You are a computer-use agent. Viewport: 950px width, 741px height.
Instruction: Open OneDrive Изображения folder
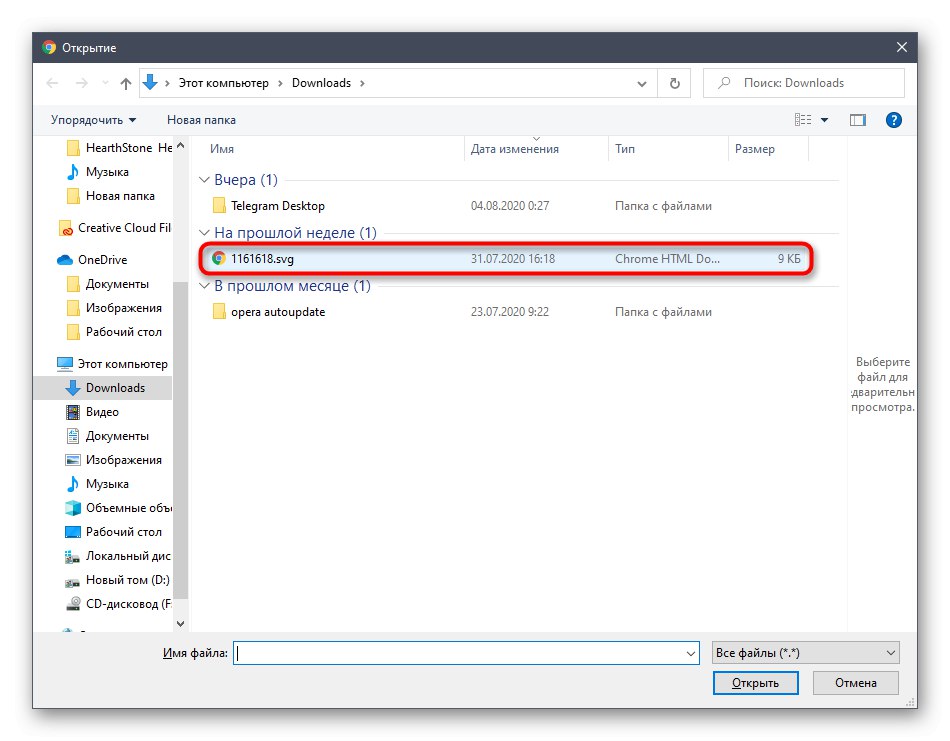pos(114,308)
